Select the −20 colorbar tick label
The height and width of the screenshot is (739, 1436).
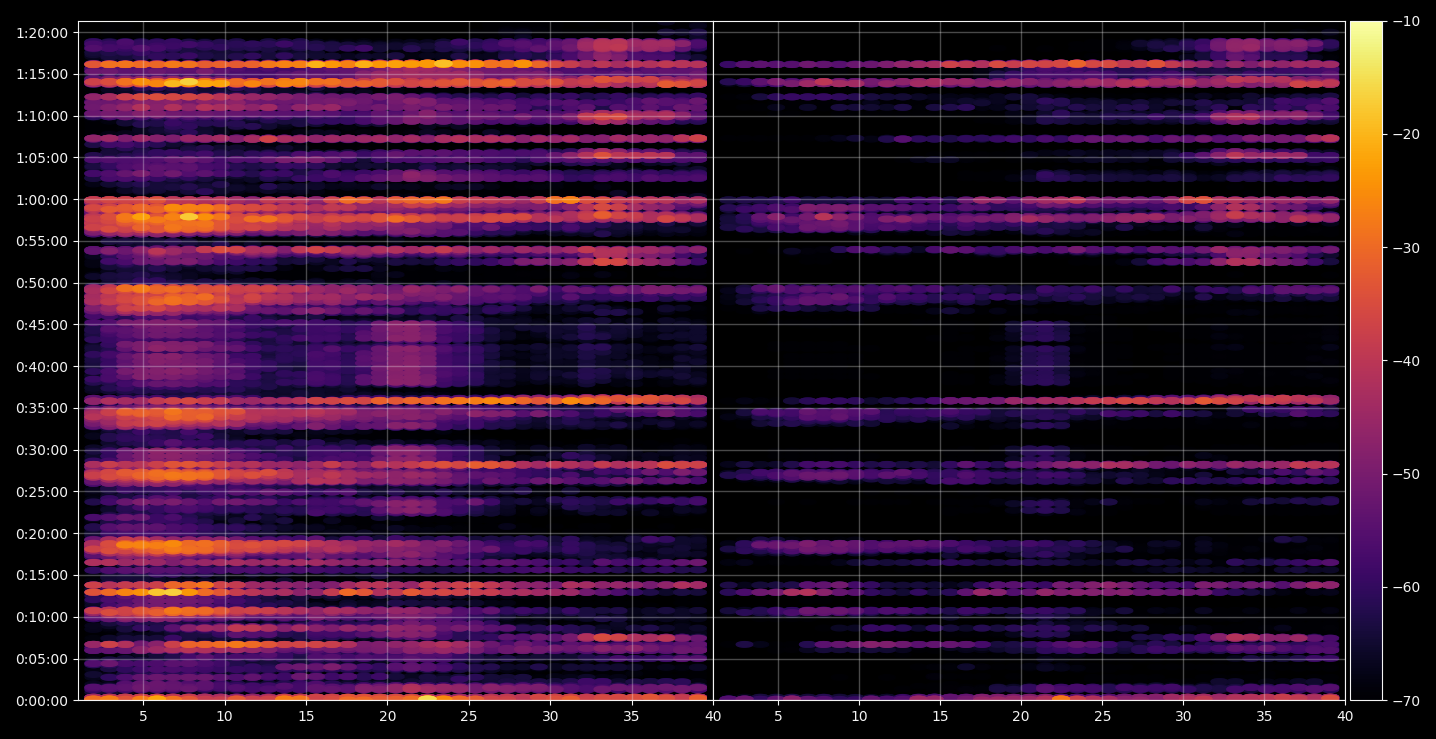pyautogui.click(x=1405, y=135)
